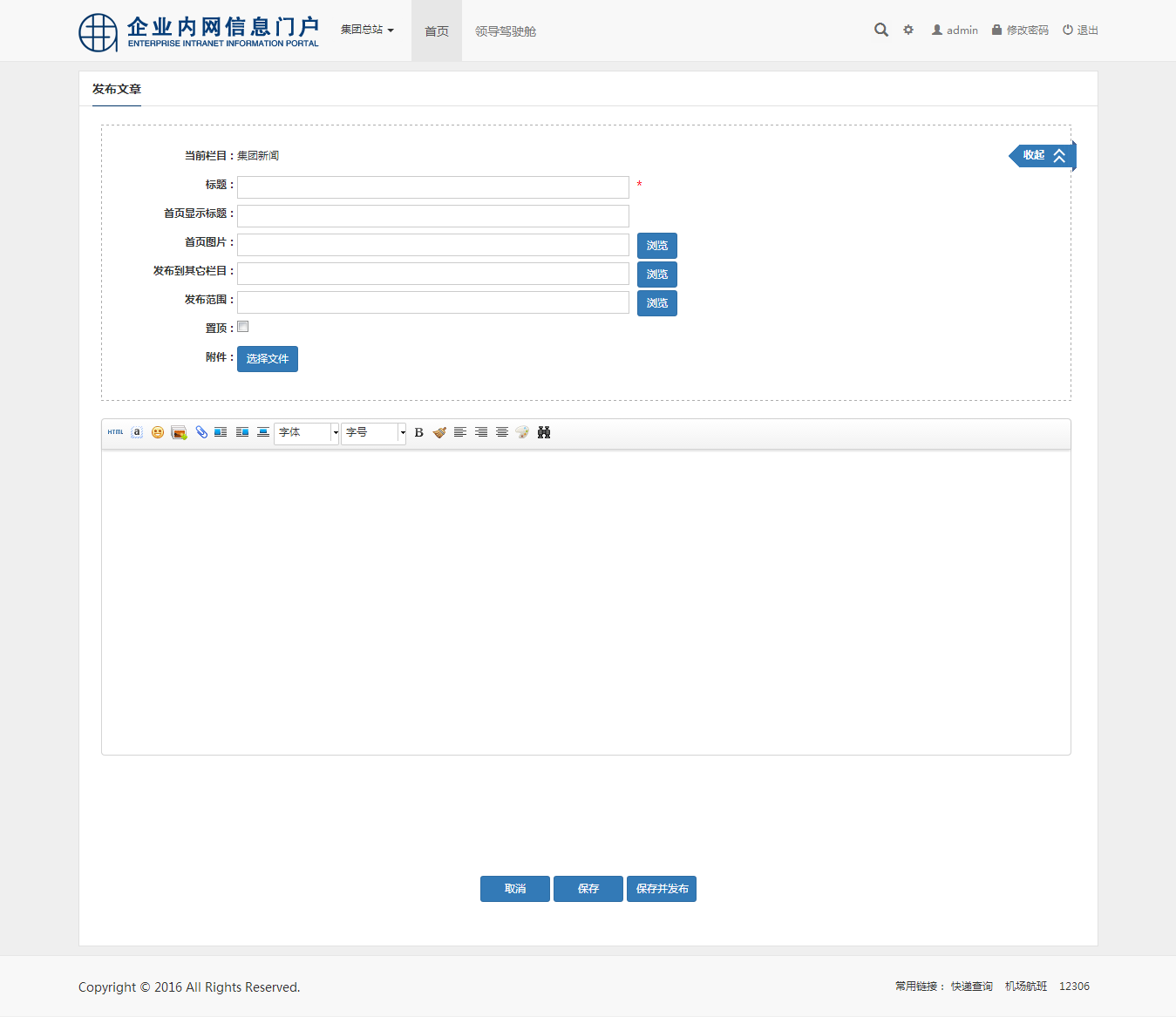Click the insert image icon
This screenshot has width=1176, height=1017.
pyautogui.click(x=179, y=432)
